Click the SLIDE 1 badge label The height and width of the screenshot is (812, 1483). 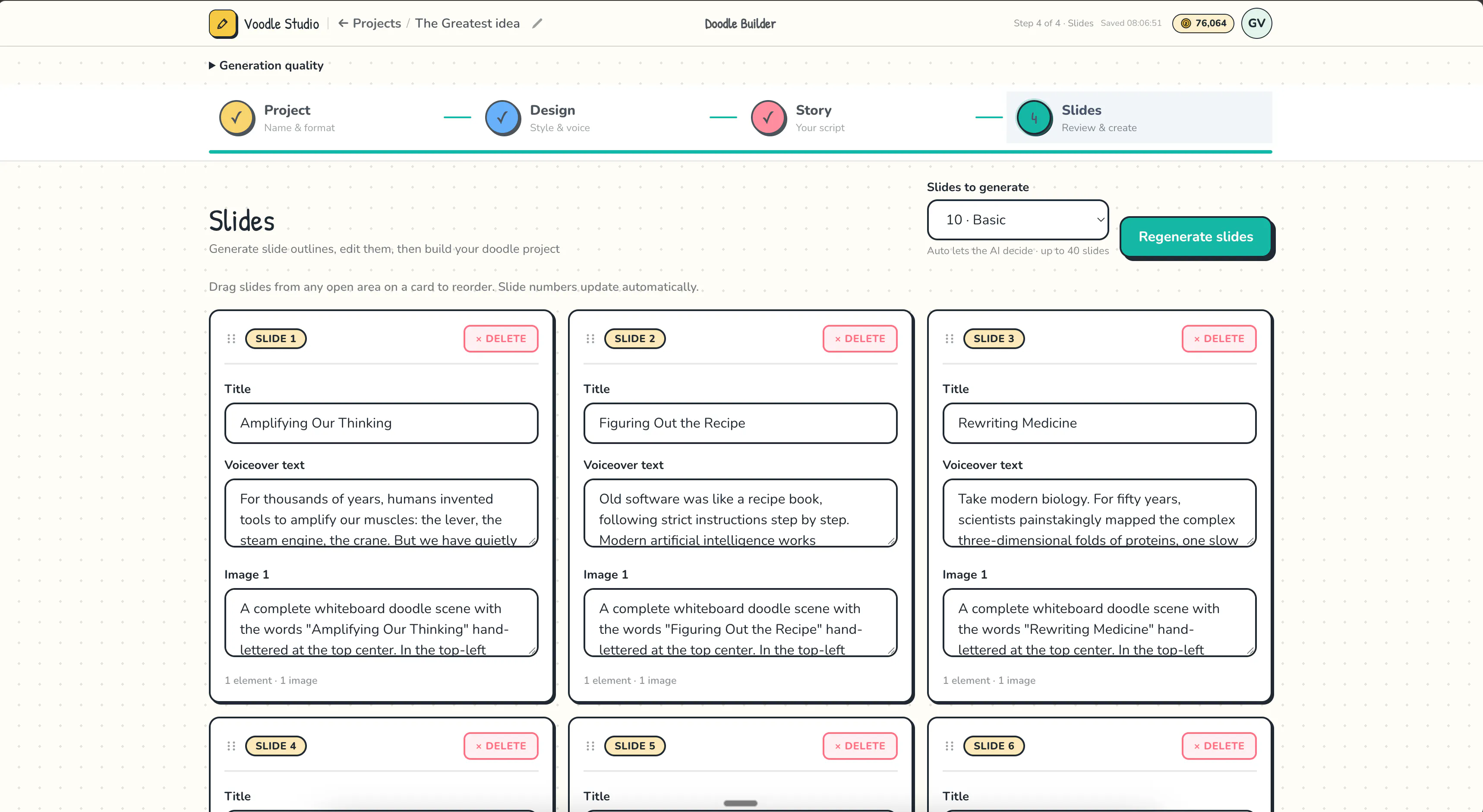(276, 339)
